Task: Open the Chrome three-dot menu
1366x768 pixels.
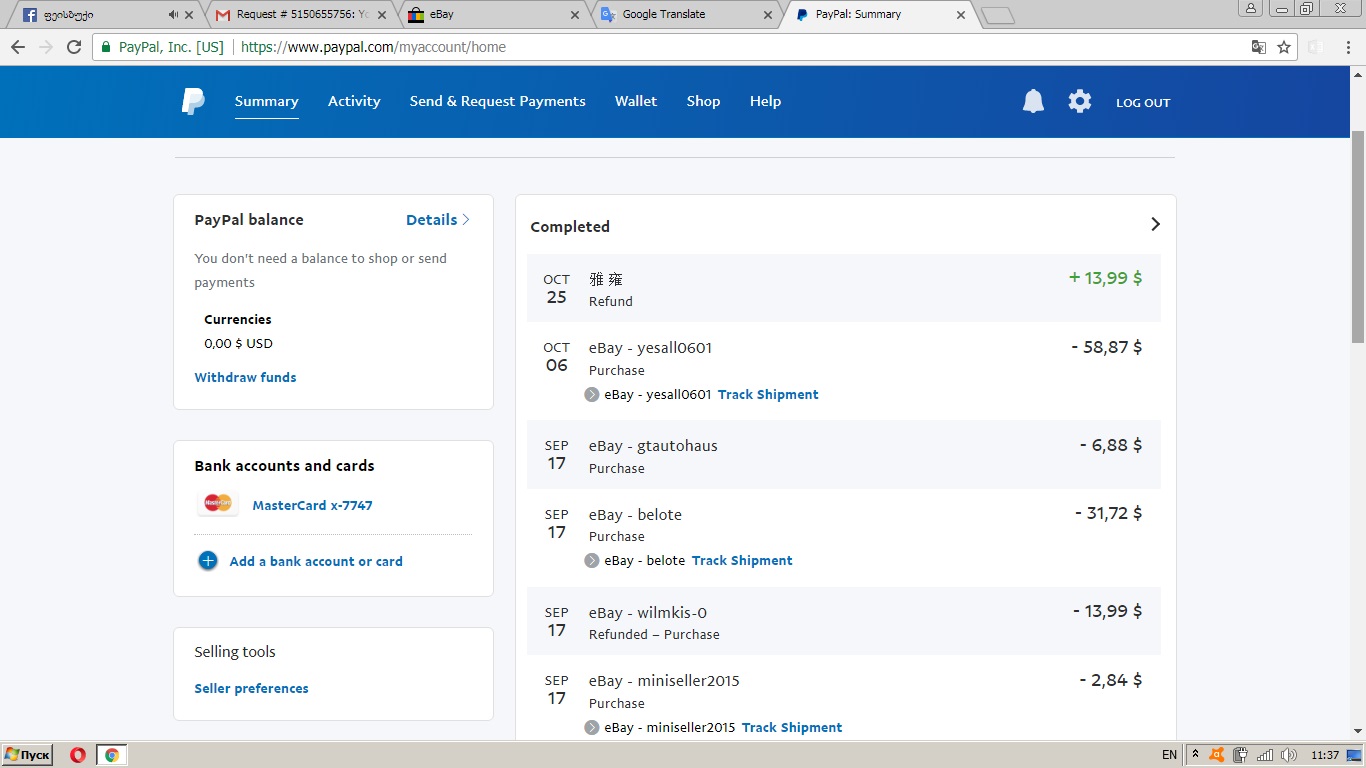Action: tap(1347, 47)
